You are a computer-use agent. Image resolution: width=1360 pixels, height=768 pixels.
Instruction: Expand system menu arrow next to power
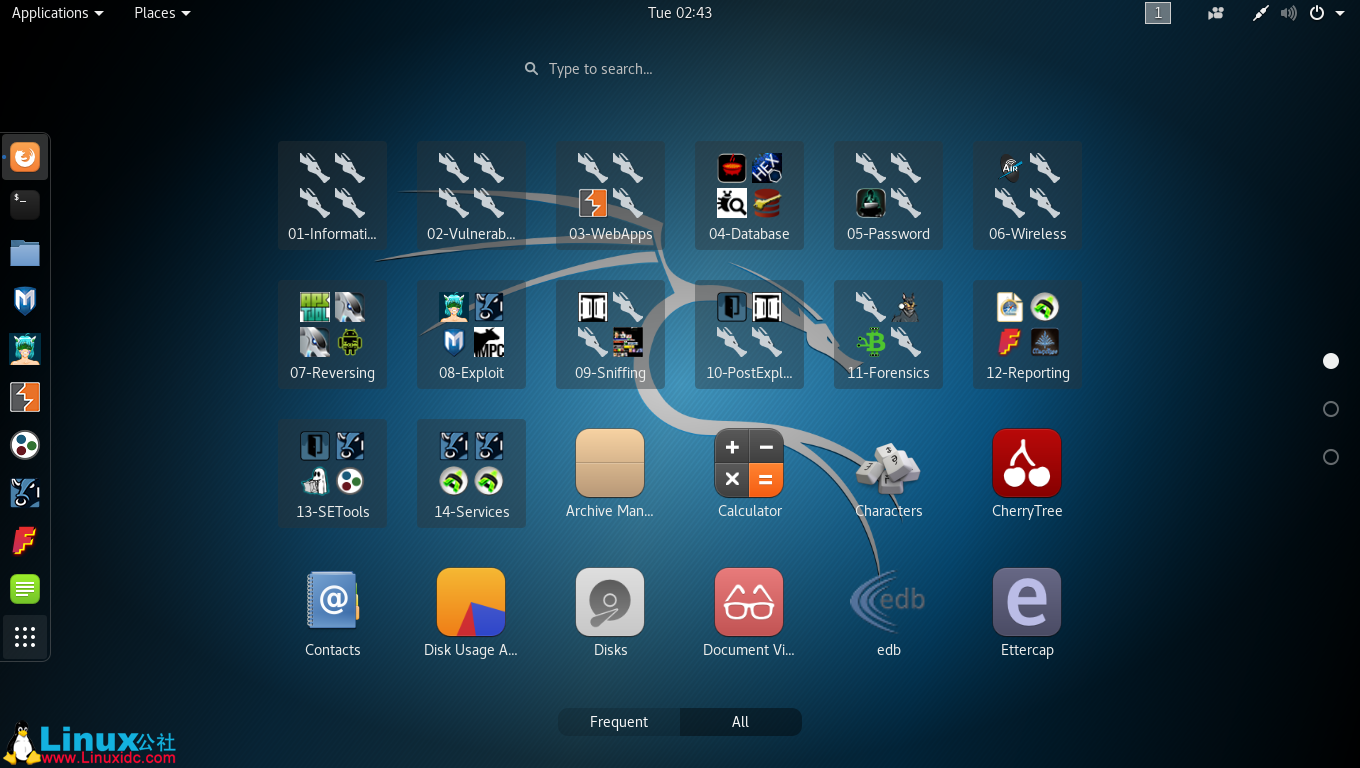[1340, 13]
